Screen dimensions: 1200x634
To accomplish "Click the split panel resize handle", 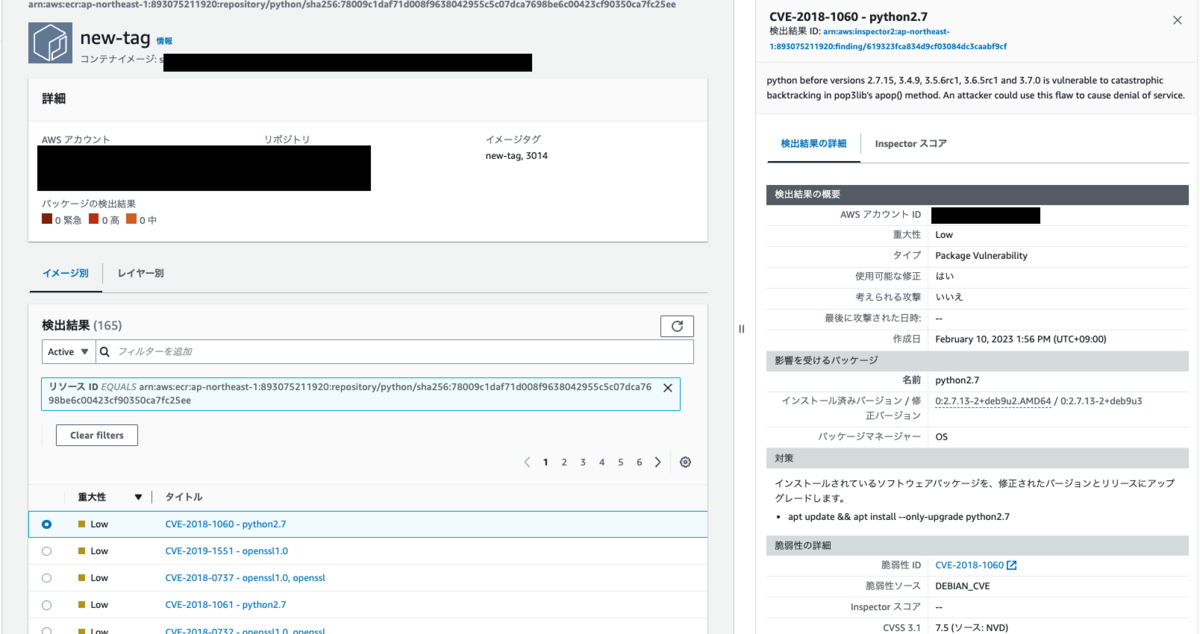I will tap(741, 329).
